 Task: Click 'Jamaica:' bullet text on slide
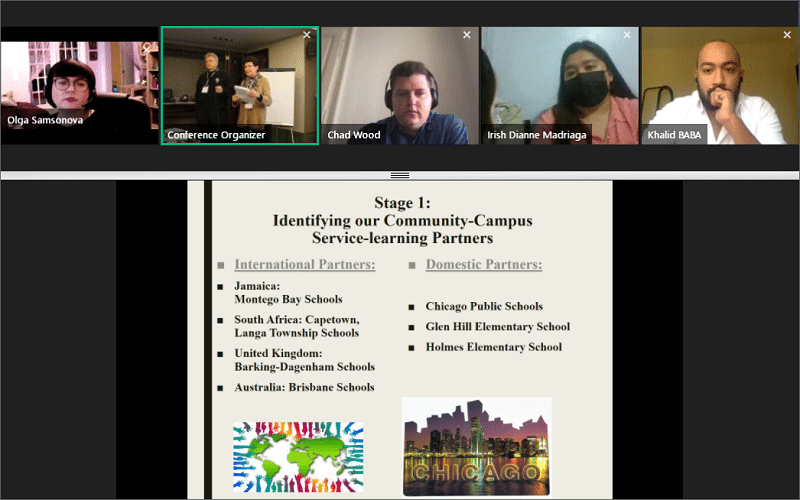pos(257,286)
